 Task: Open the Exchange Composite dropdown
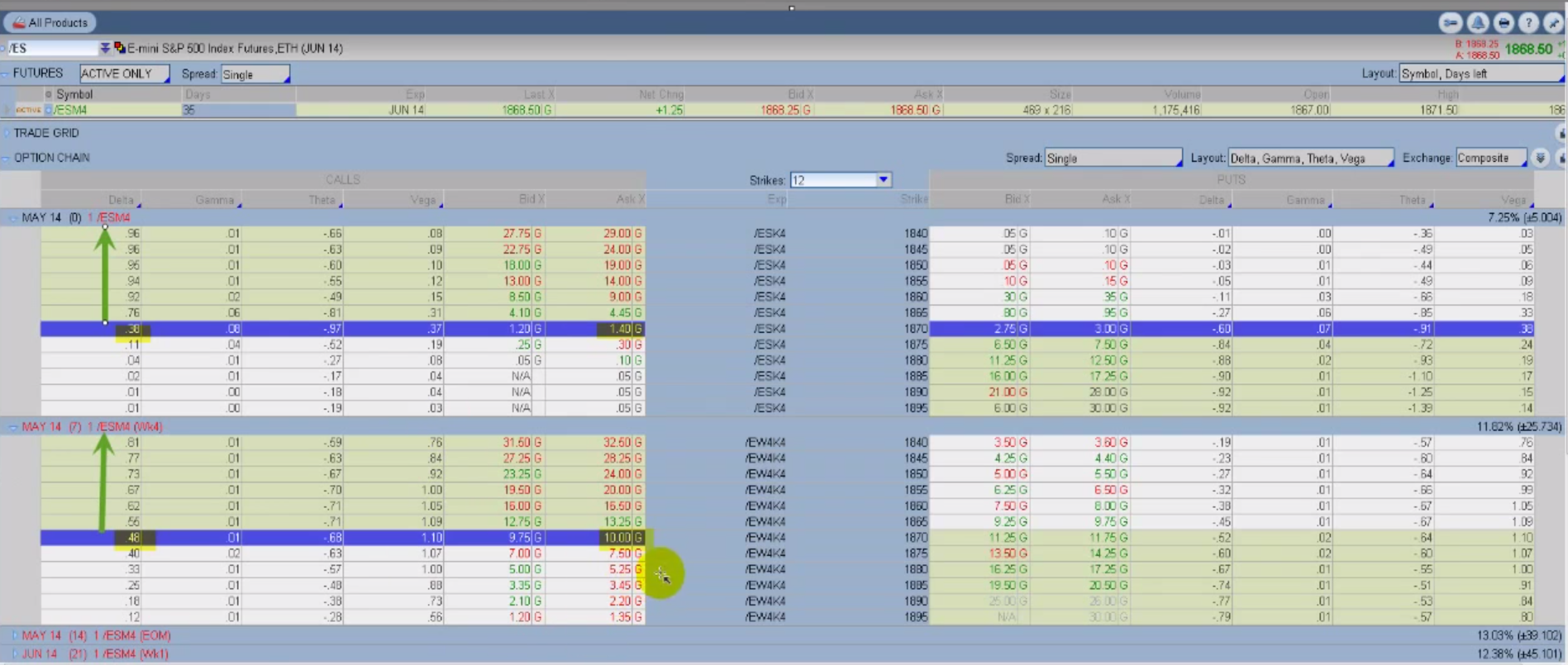[1491, 158]
